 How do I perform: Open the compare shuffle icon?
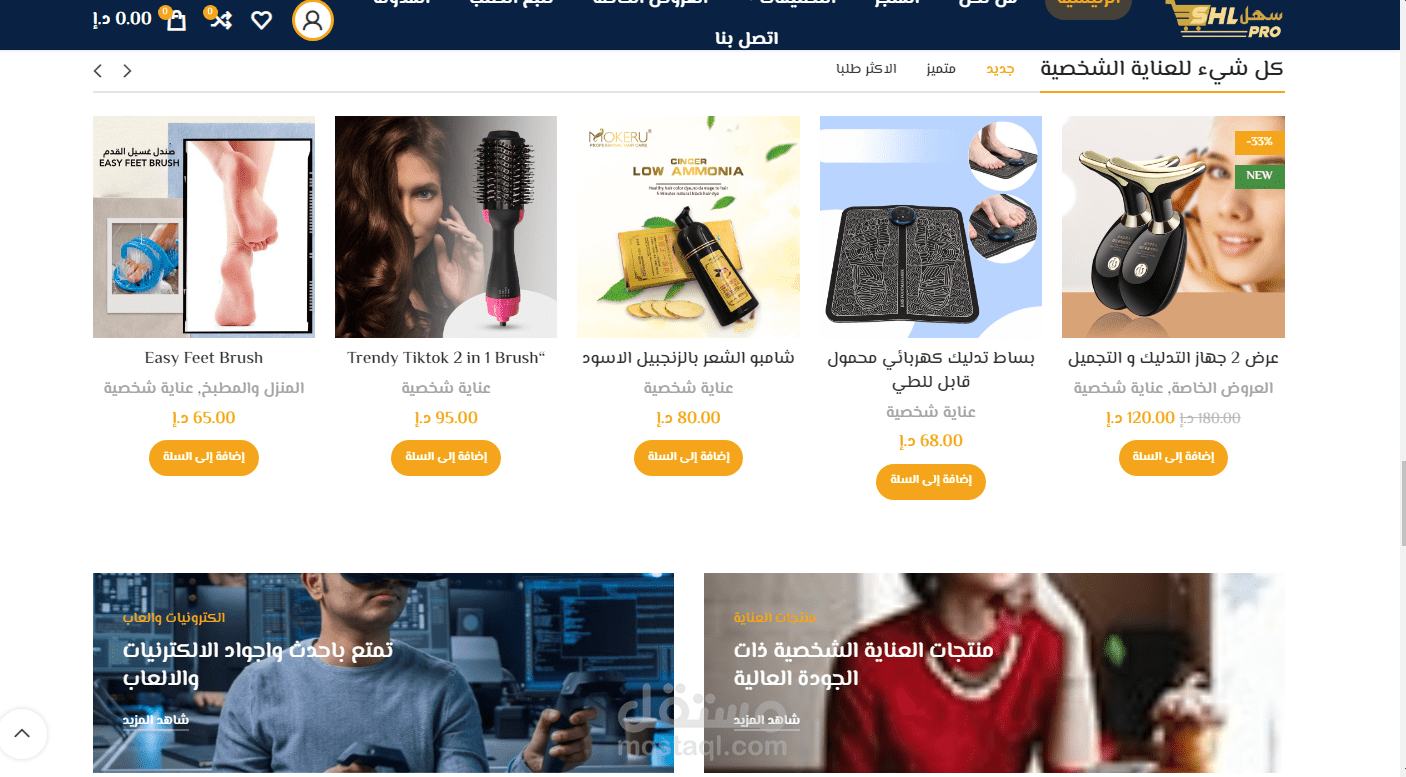pos(220,19)
